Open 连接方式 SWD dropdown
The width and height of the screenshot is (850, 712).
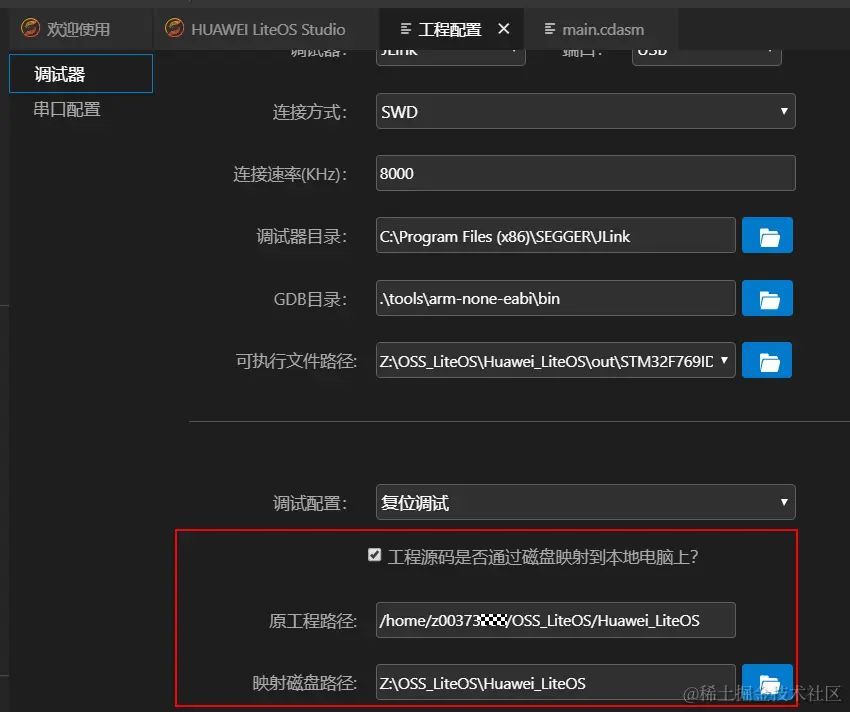coord(585,111)
